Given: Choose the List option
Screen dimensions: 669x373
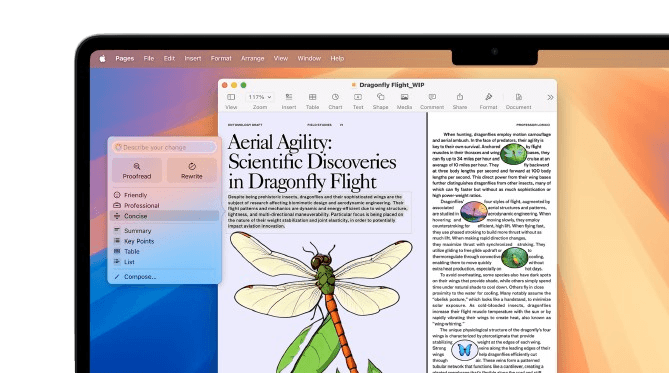Looking at the screenshot, I should point(165,262).
